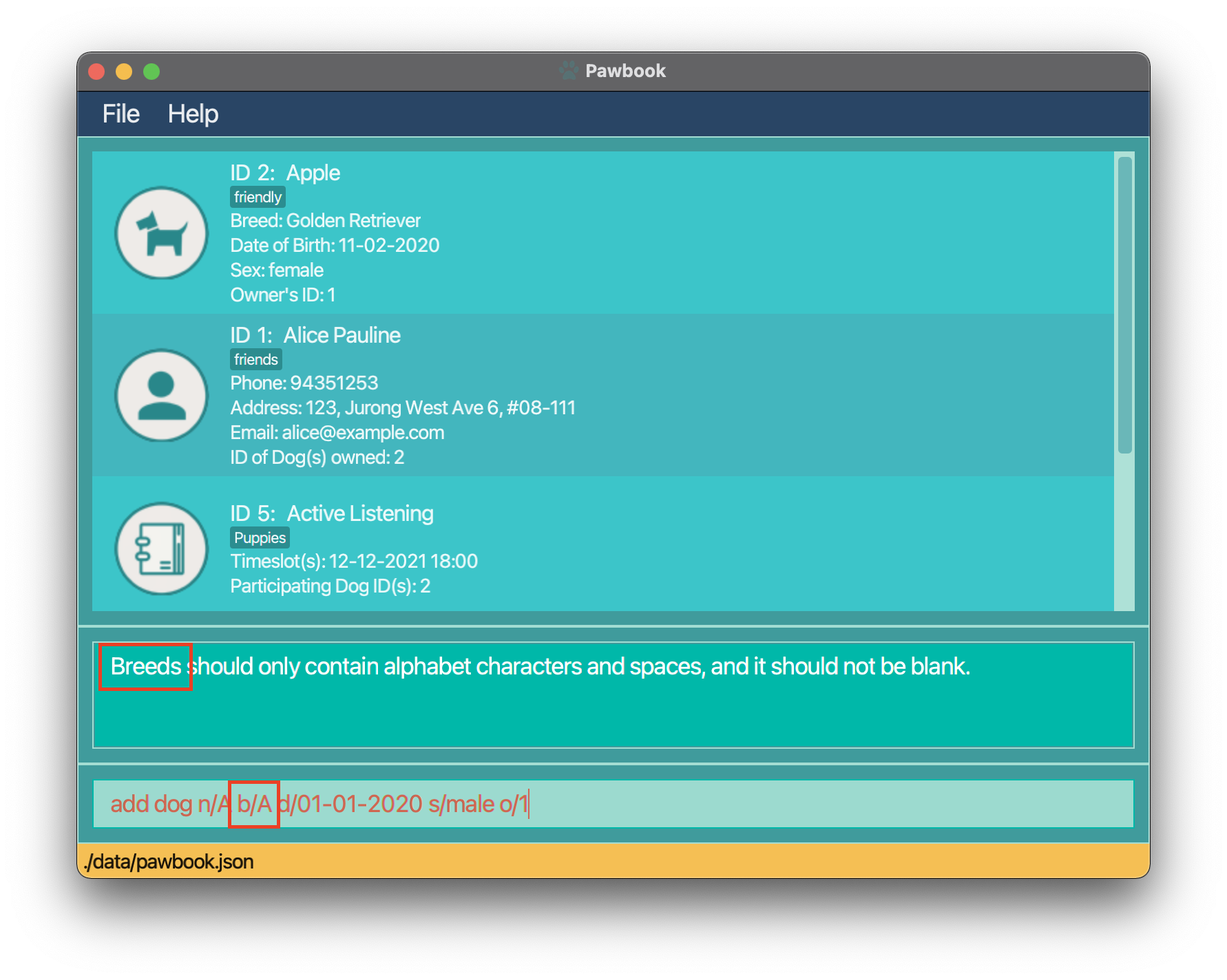The image size is (1227, 980).
Task: Click the ./data/pawbook.json status bar path
Action: pos(169,862)
